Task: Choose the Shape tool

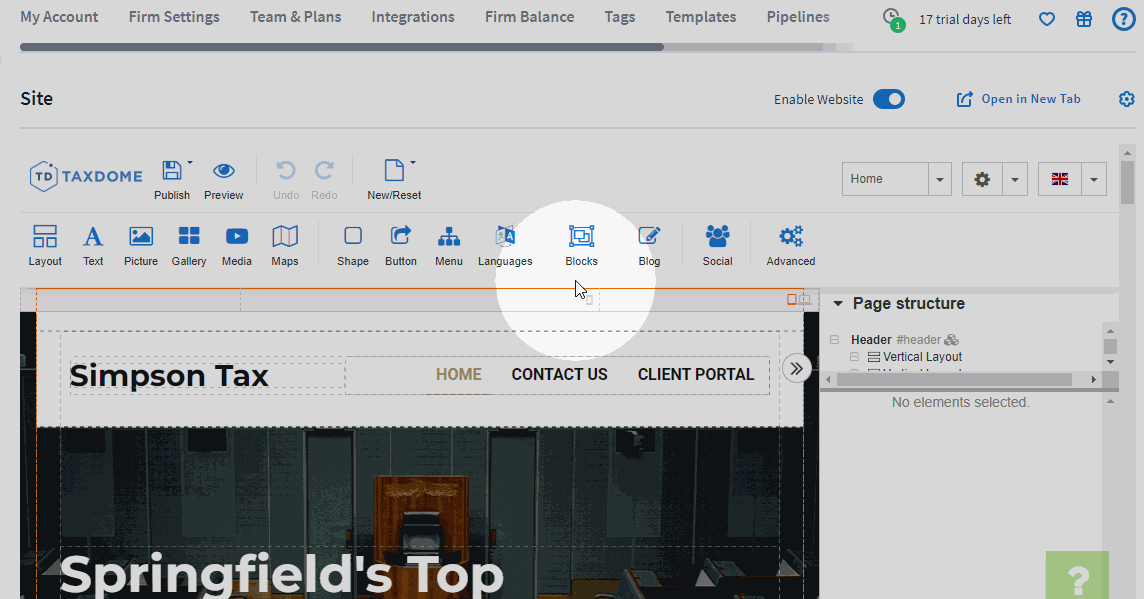Action: (353, 245)
